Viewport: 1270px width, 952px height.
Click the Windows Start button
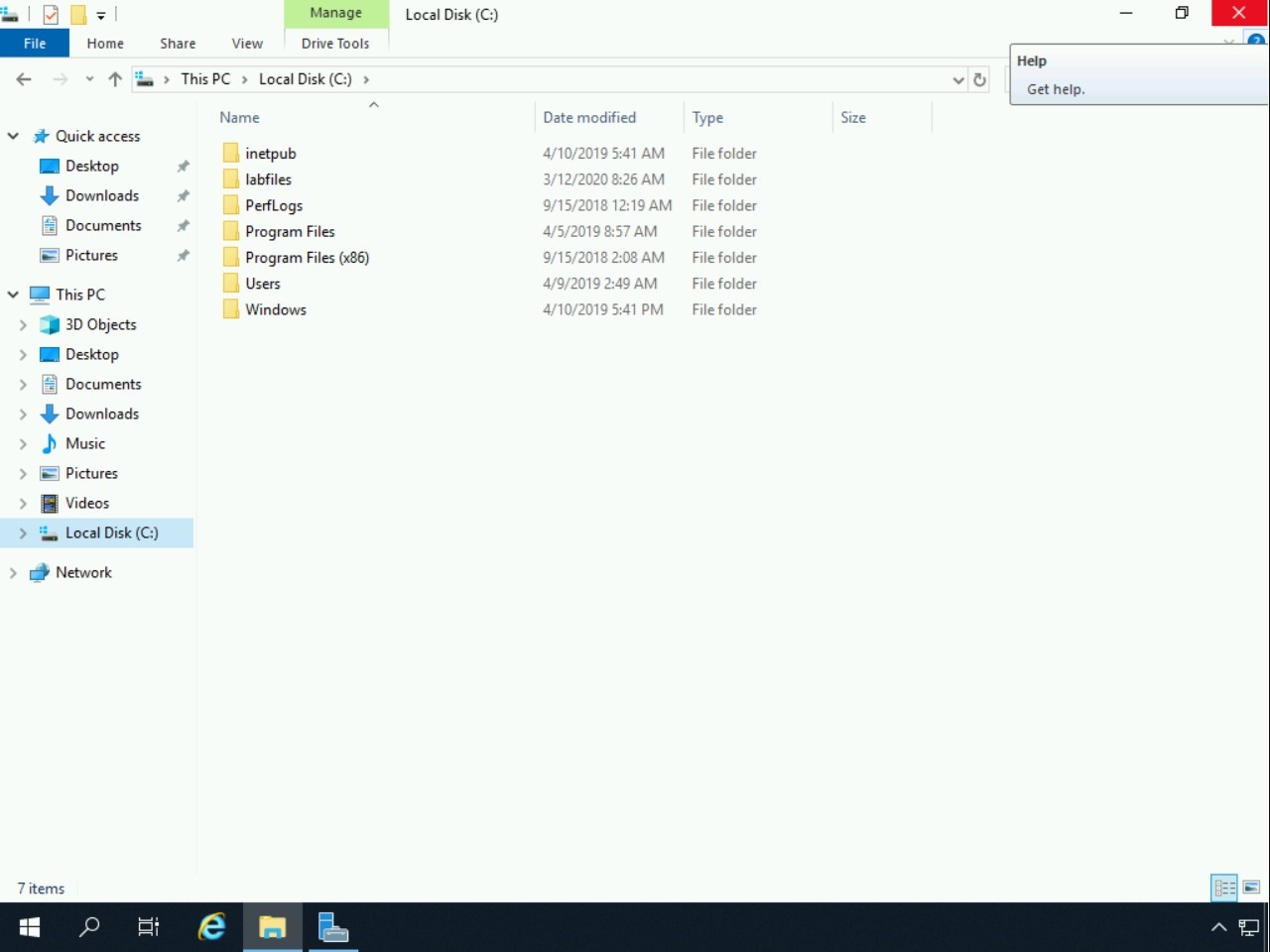[x=30, y=927]
